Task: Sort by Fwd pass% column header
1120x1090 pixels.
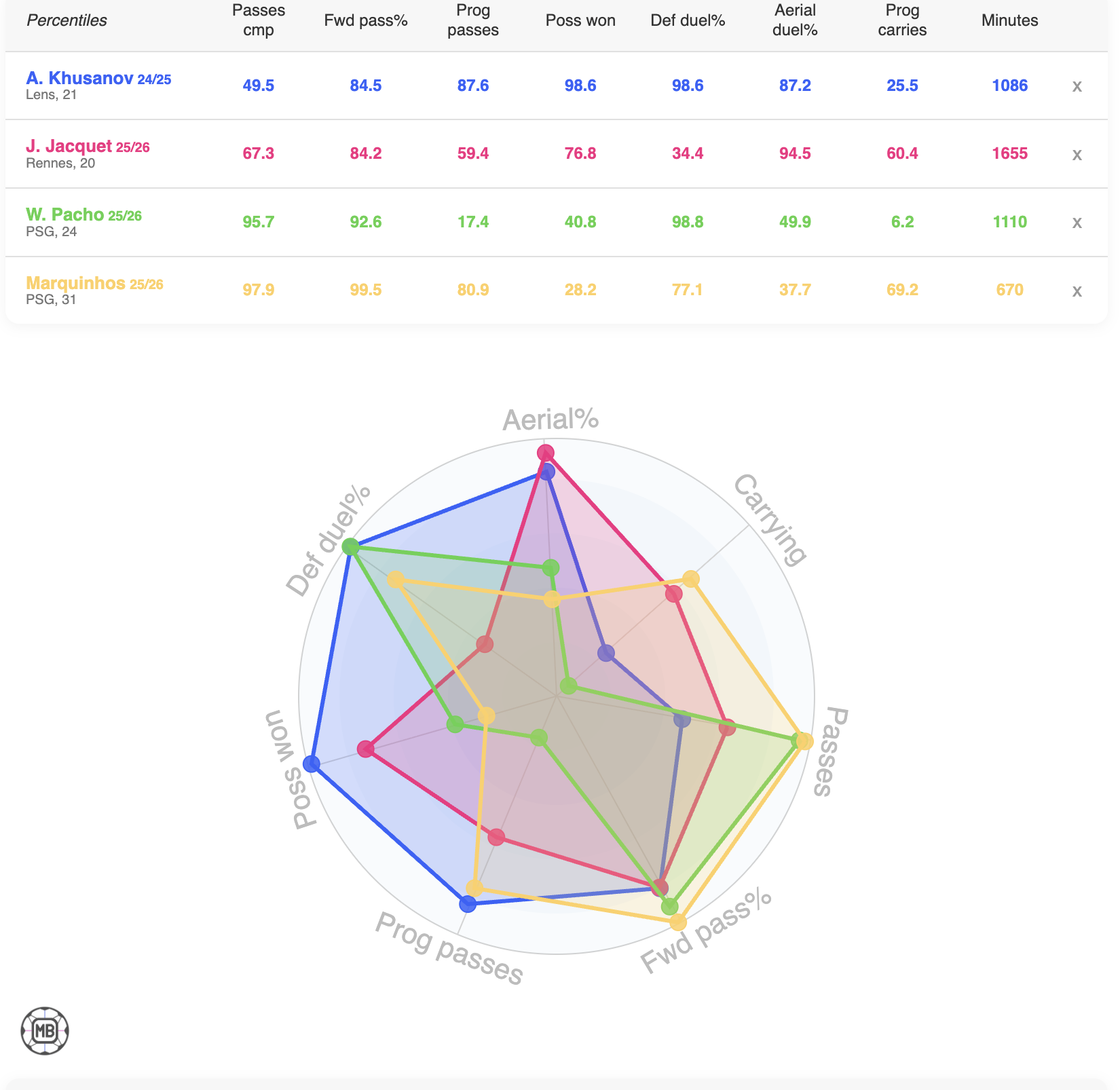Action: [x=366, y=20]
